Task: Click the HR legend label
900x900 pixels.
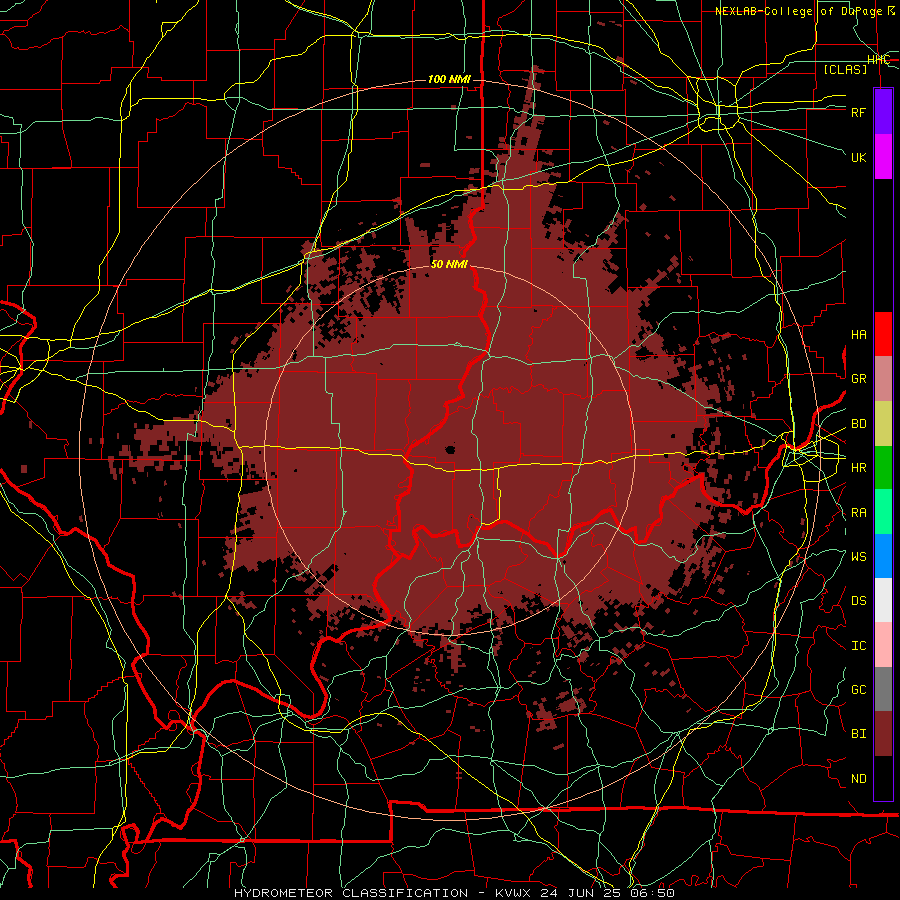Action: pyautogui.click(x=858, y=468)
